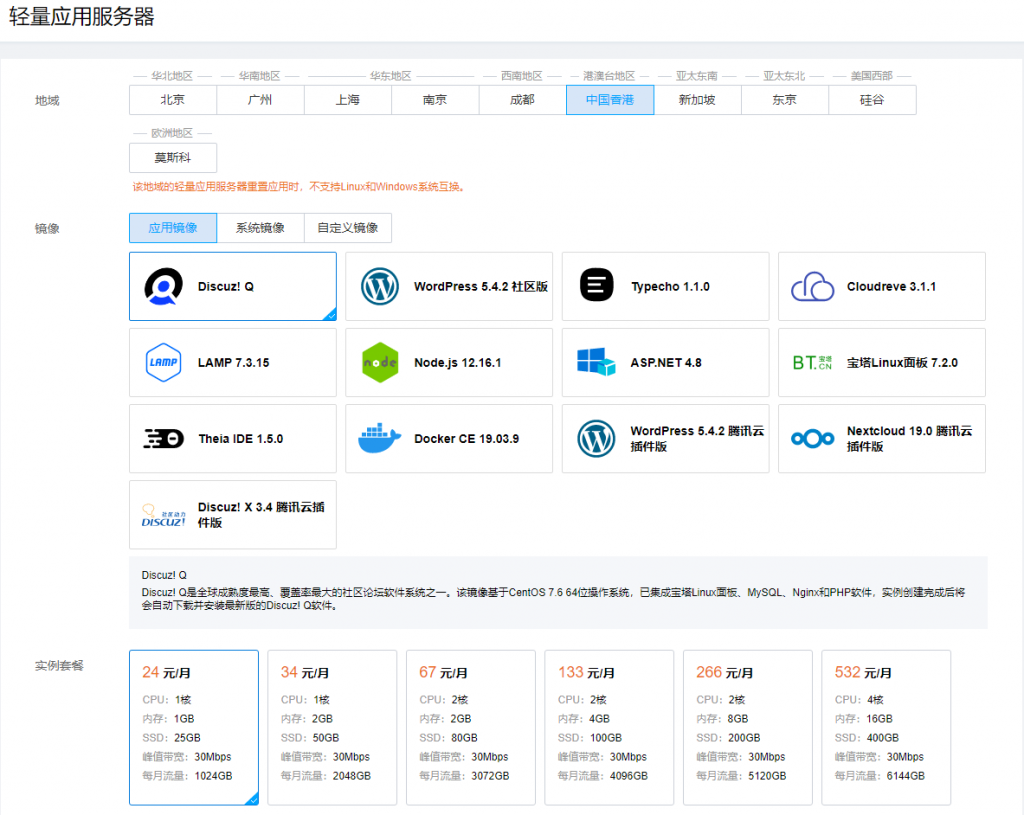
Task: Pick the 133 元/月 package with 4GB memory
Action: [608, 727]
